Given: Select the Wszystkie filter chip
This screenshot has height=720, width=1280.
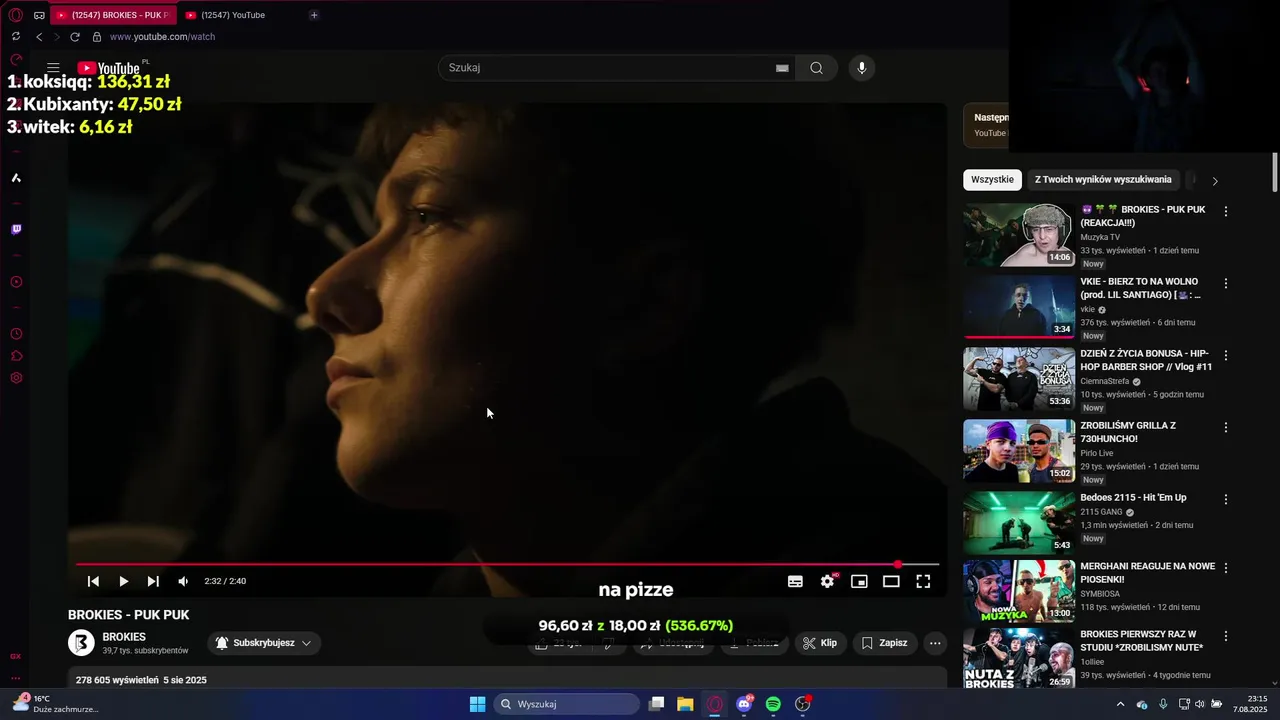Looking at the screenshot, I should point(992,180).
